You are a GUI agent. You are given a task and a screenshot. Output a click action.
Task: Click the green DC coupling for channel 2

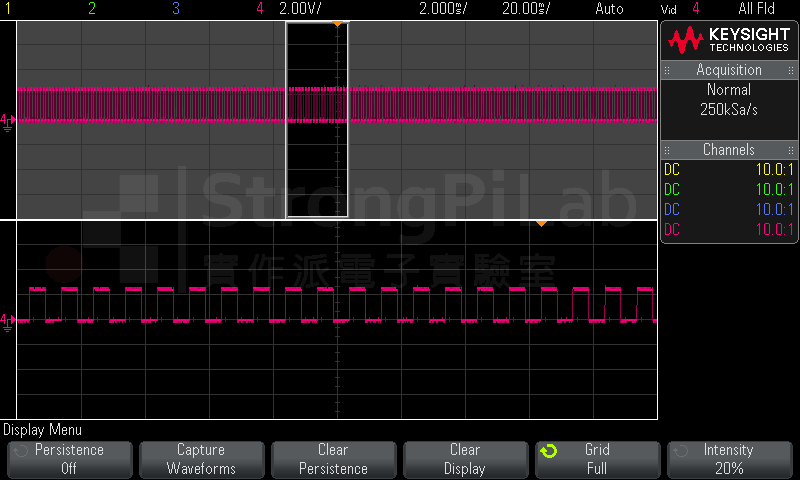672,189
